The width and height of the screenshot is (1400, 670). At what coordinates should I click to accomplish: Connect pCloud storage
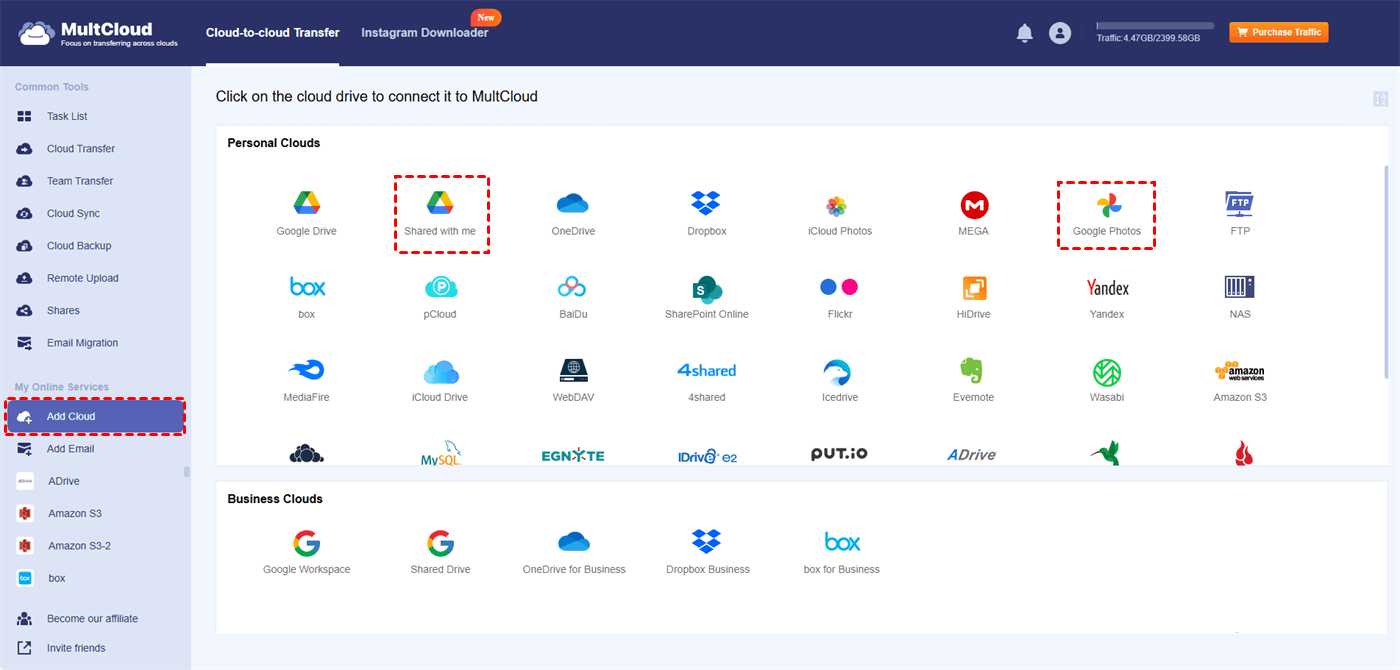440,297
